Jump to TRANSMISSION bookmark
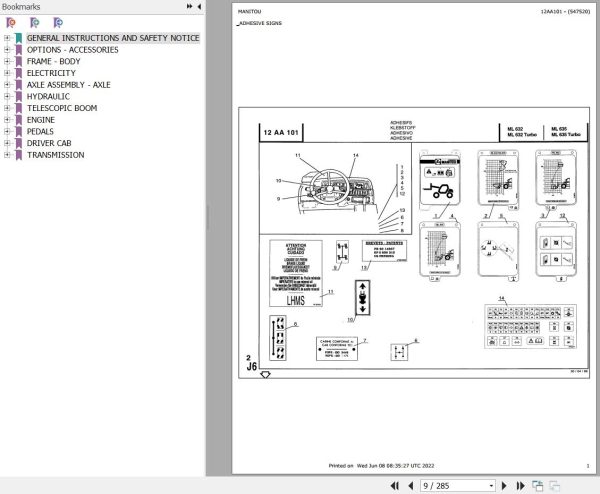This screenshot has width=600, height=494. click(55, 155)
